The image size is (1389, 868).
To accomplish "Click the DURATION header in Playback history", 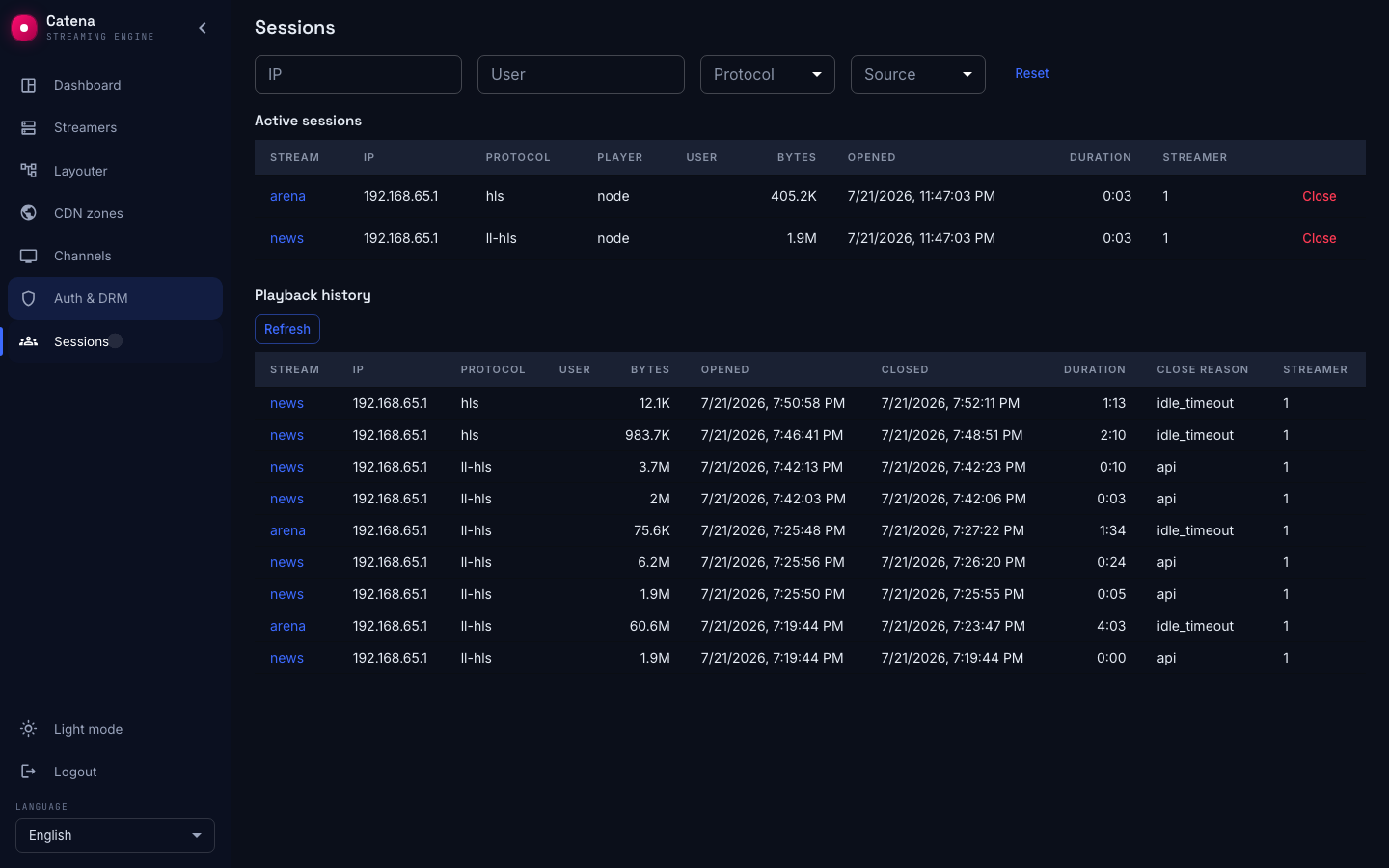I will (x=1095, y=369).
